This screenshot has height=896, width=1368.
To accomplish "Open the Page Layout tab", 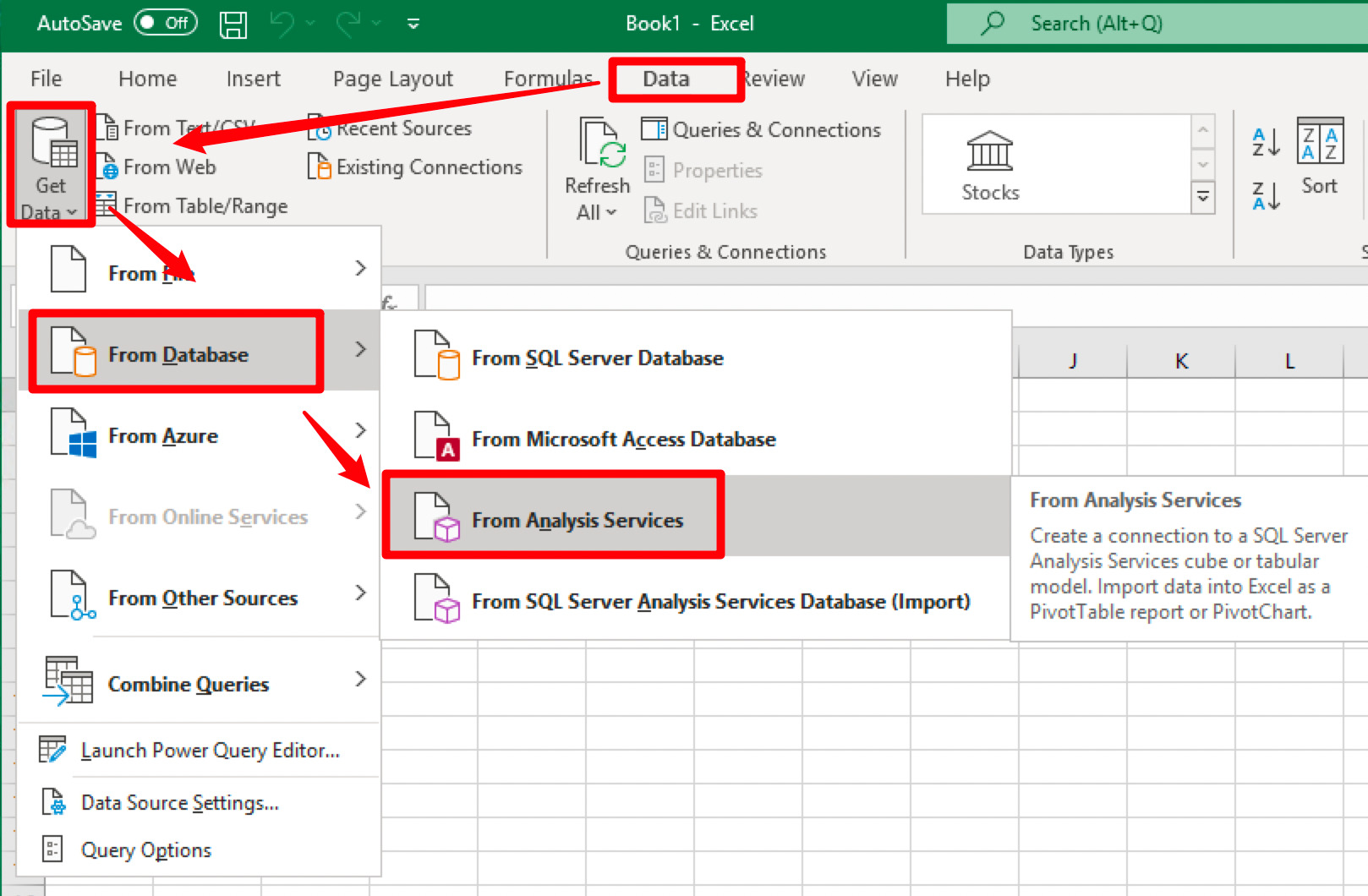I will click(392, 79).
